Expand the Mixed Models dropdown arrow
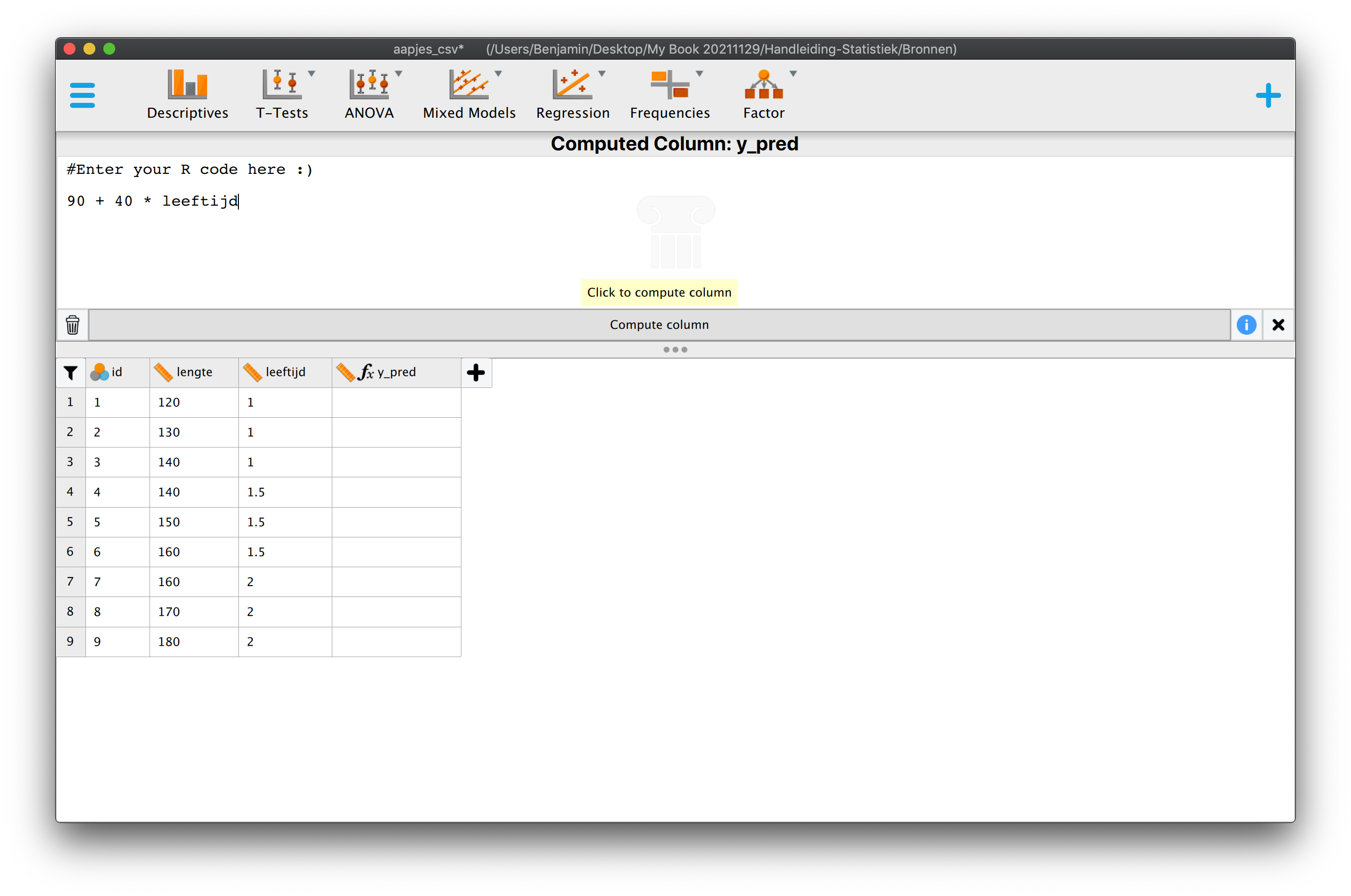This screenshot has height=896, width=1351. coord(498,74)
